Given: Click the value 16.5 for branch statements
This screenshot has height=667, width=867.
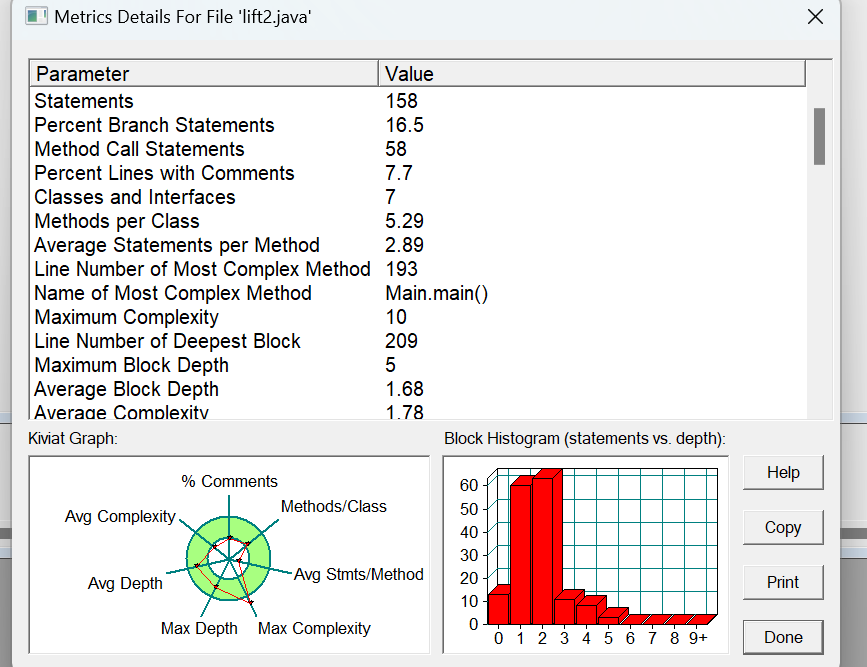Looking at the screenshot, I should click(x=404, y=125).
